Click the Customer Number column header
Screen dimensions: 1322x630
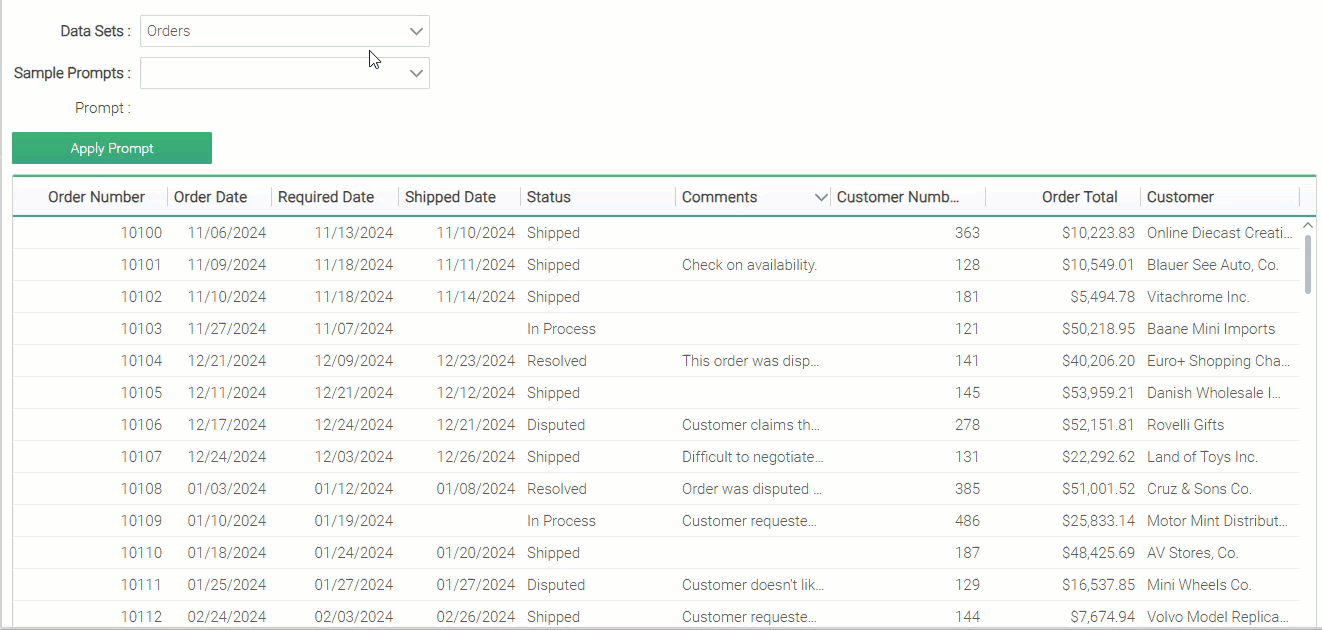[x=898, y=197]
